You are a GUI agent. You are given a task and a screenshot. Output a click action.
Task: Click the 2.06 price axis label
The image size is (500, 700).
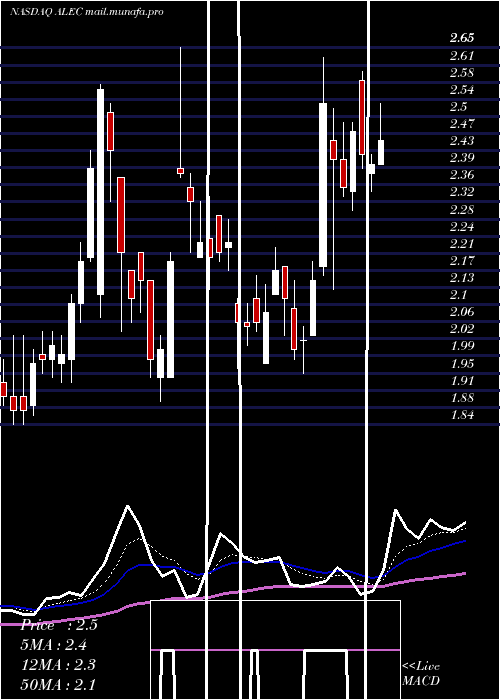(462, 311)
